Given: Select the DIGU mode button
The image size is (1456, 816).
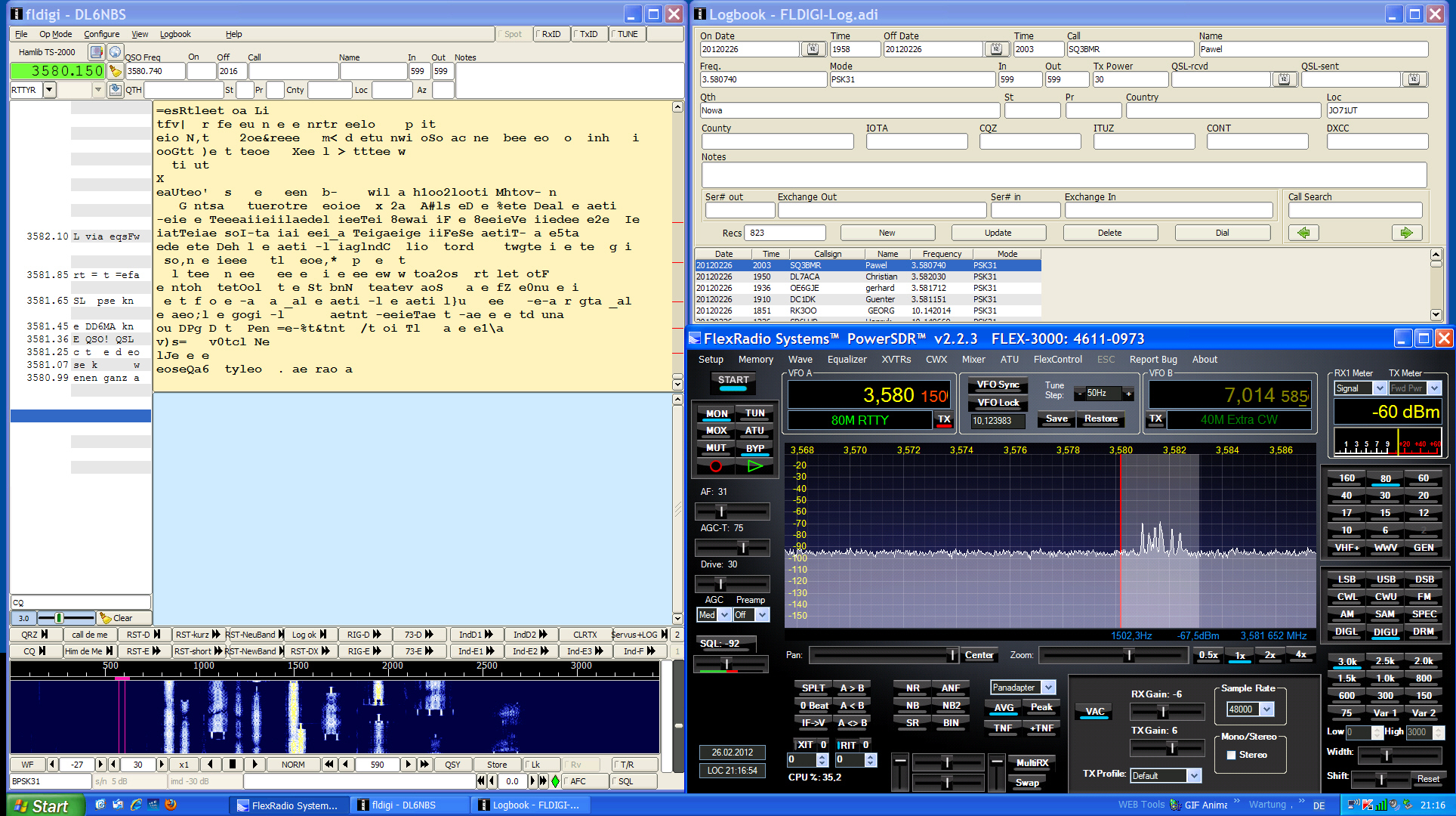Looking at the screenshot, I should point(1385,632).
